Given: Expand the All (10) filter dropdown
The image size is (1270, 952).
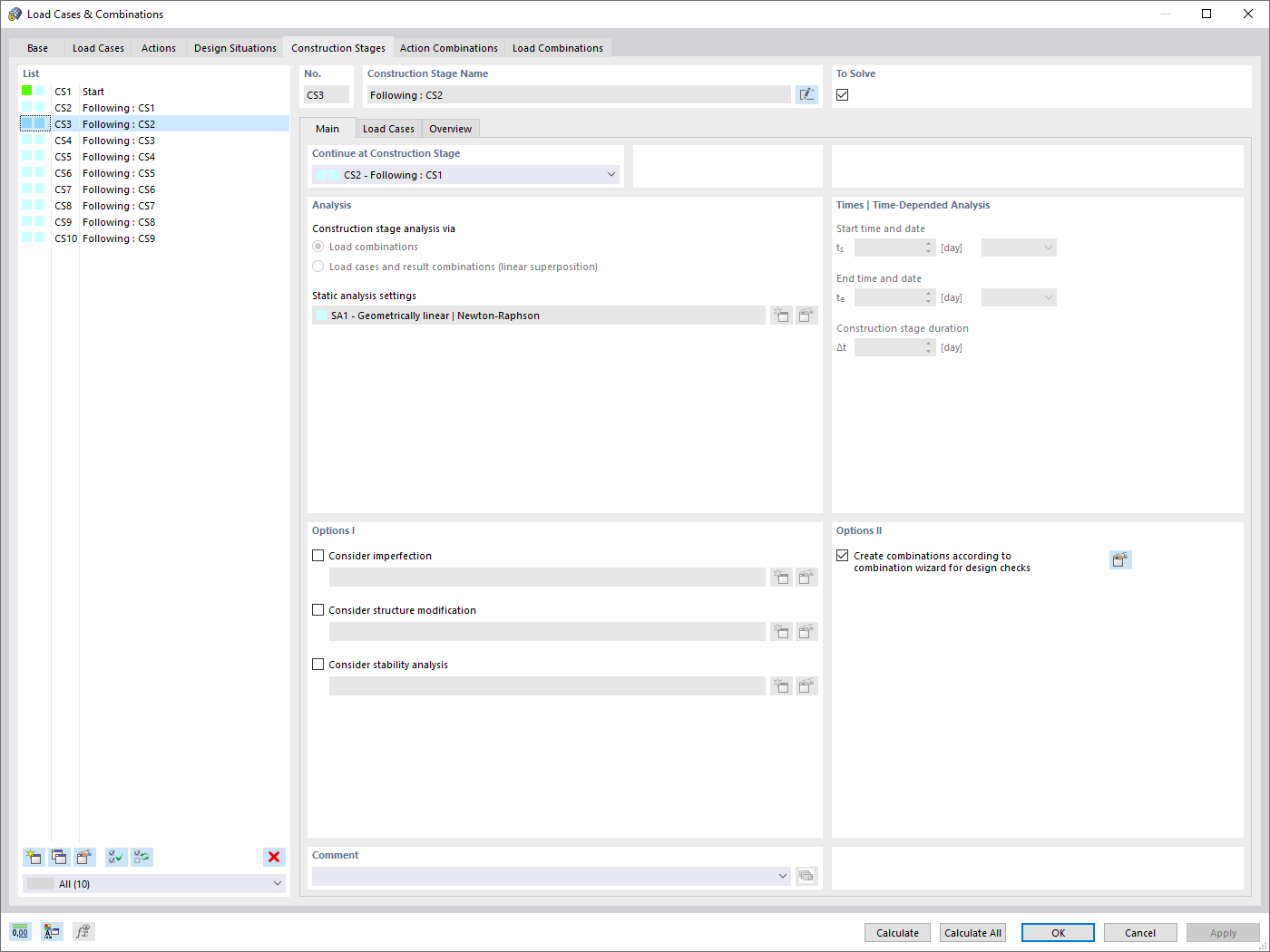Looking at the screenshot, I should point(278,883).
